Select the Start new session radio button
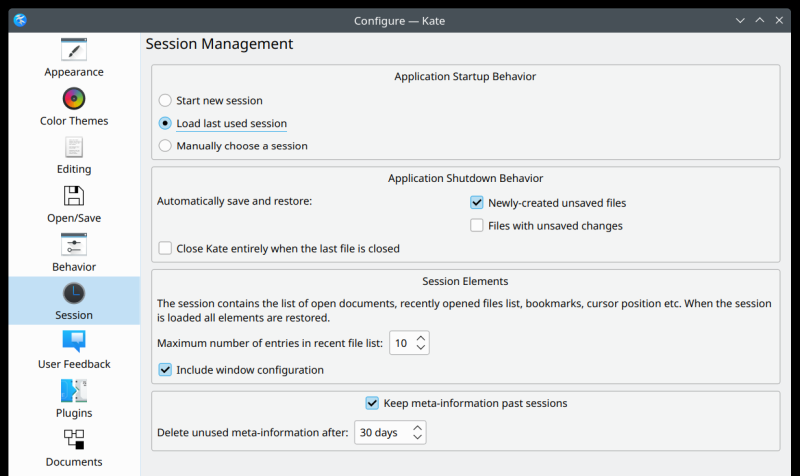The height and width of the screenshot is (476, 800). tap(165, 101)
